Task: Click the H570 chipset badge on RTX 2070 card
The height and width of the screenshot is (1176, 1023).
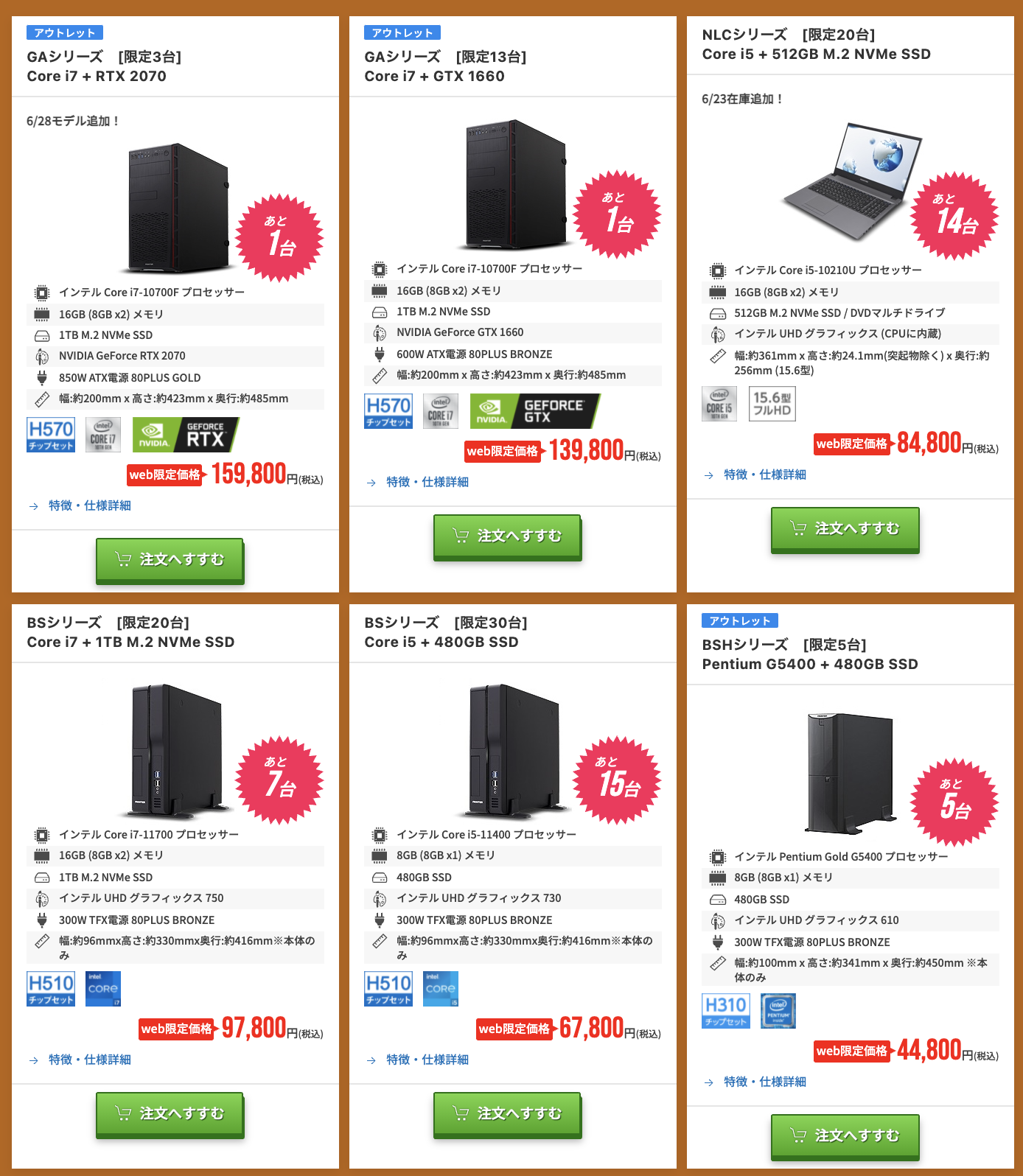Action: 51,435
